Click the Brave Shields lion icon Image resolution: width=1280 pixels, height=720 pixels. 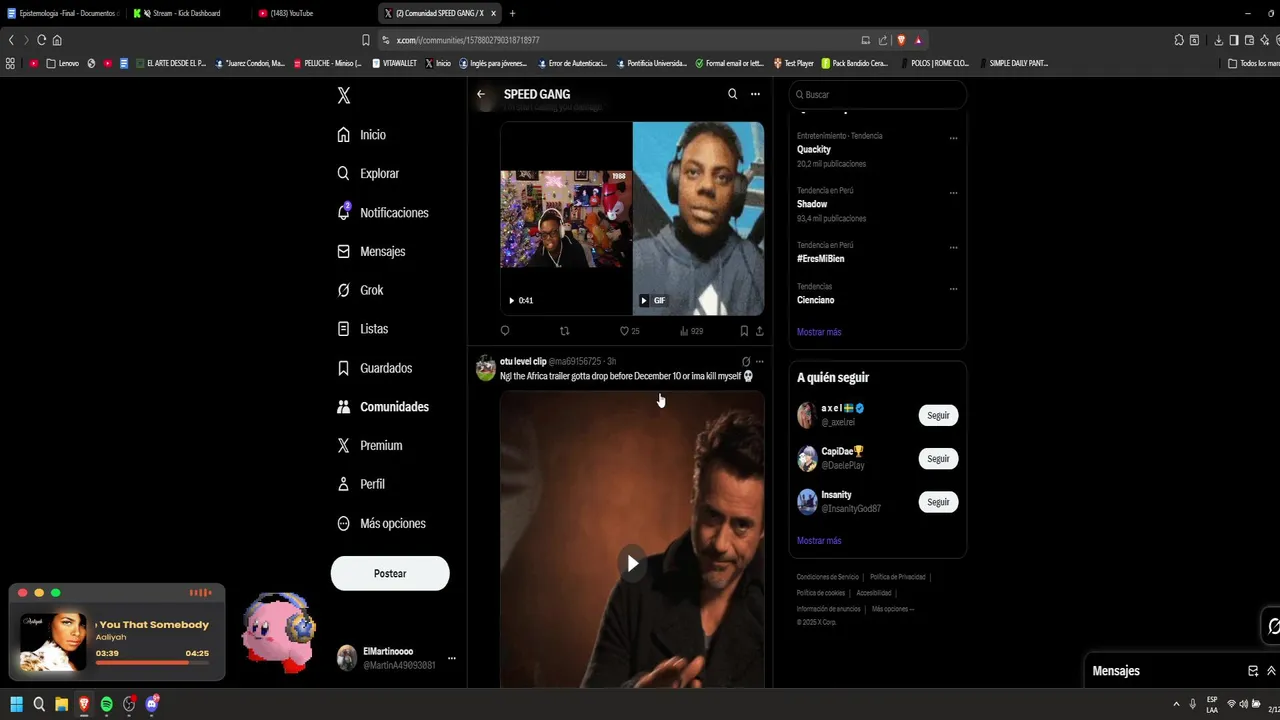901,40
